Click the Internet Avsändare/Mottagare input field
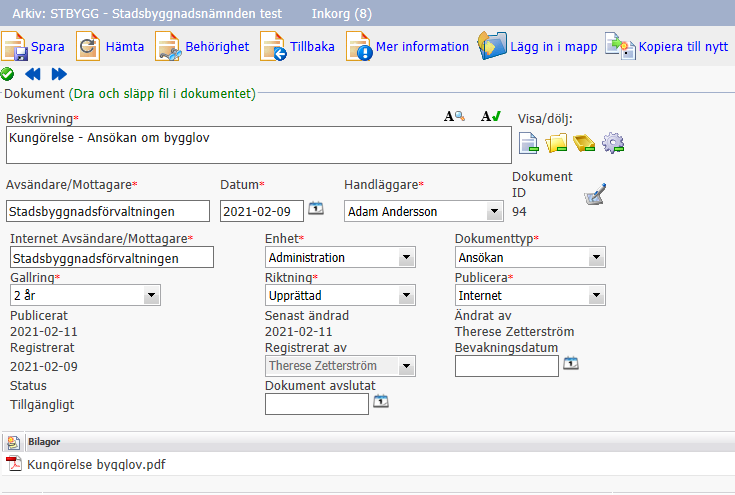This screenshot has width=735, height=495. [x=112, y=257]
